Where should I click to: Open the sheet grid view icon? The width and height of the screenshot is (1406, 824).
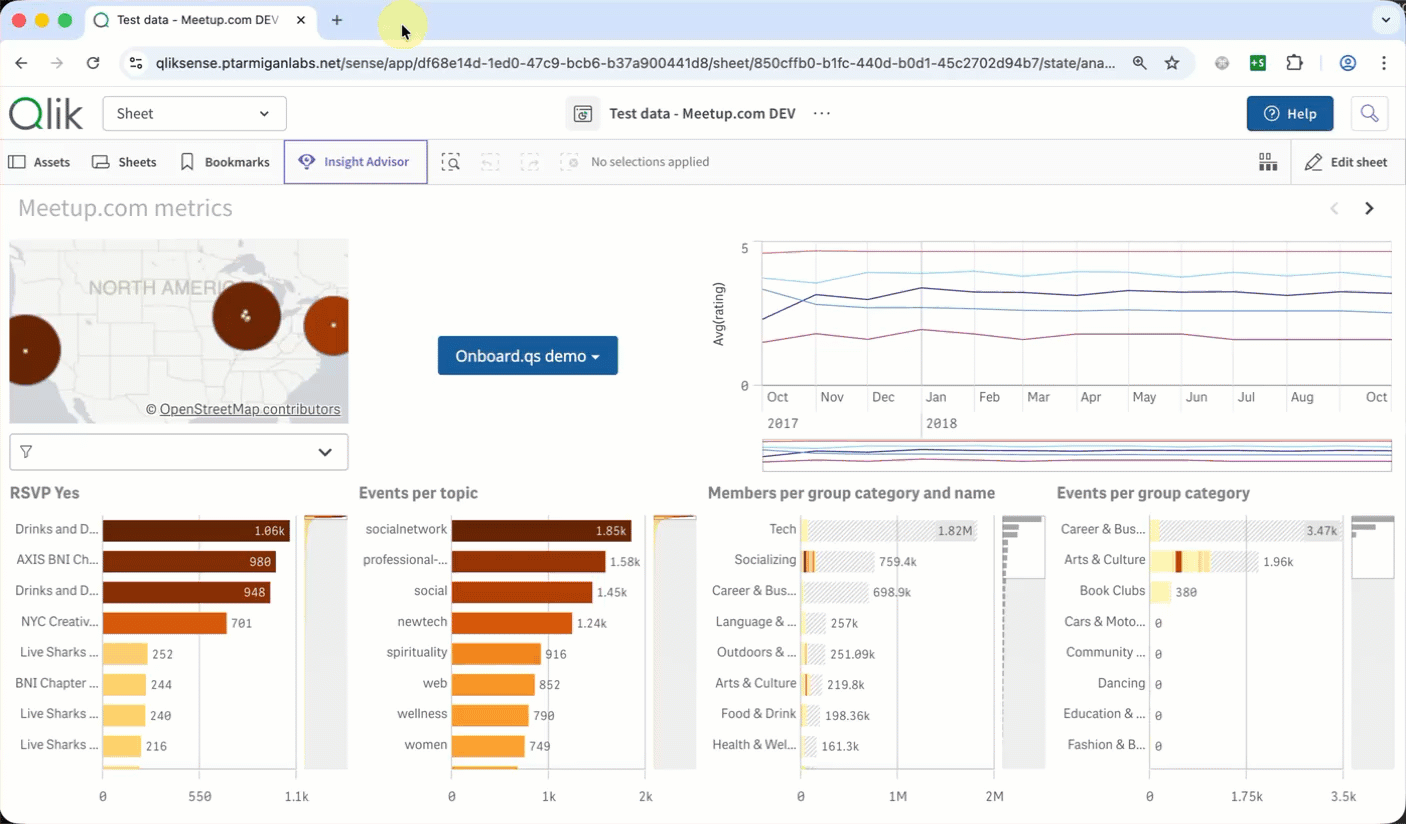(1267, 162)
